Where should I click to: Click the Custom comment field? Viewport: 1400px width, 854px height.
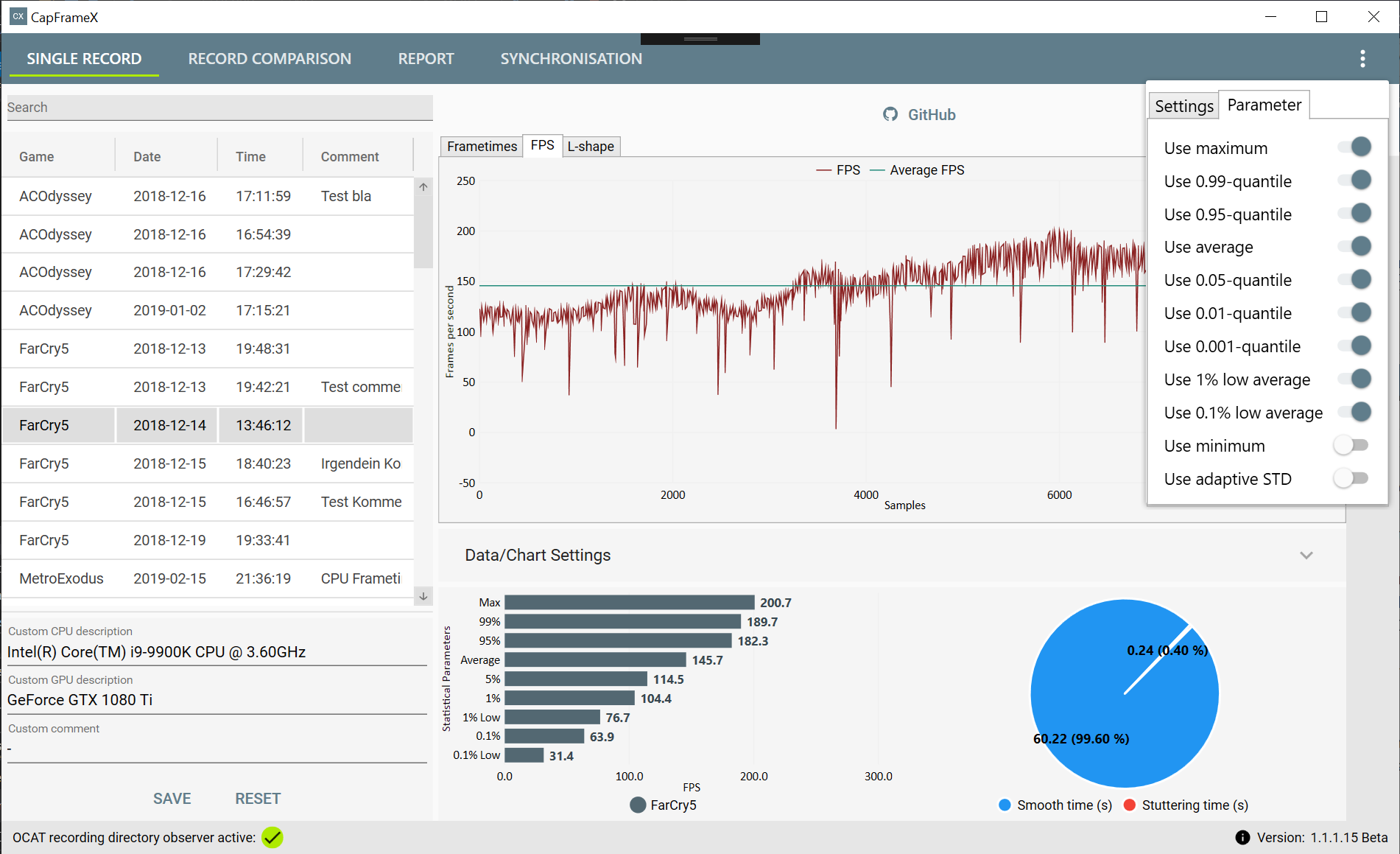coord(217,749)
